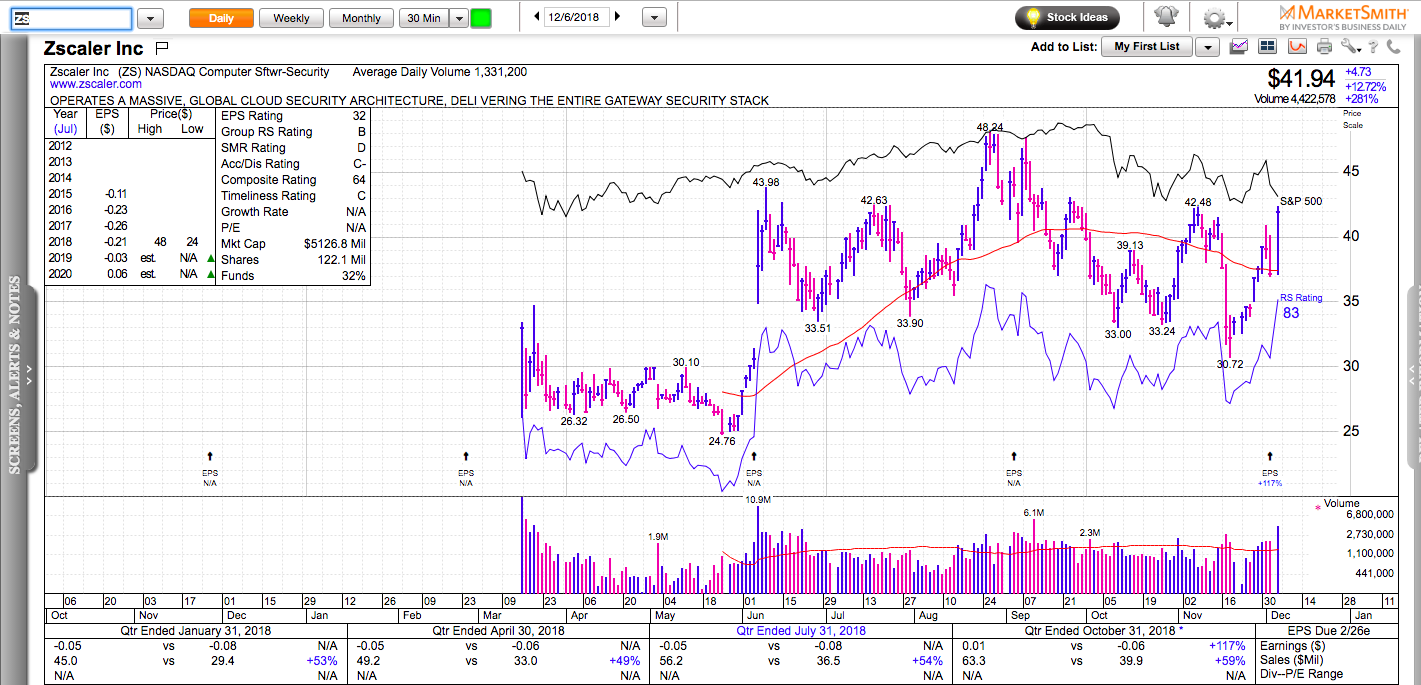Click the 24.76 low price label
1421x685 pixels.
(x=721, y=441)
